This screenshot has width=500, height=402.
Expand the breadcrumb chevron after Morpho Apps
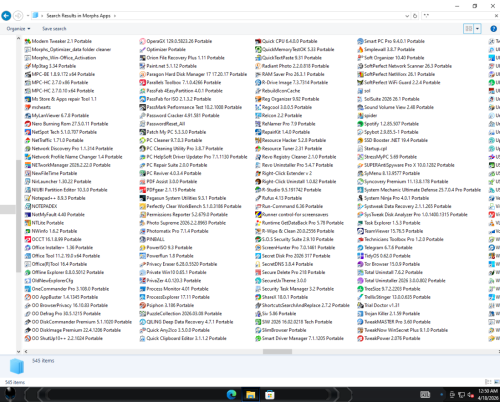tap(115, 16)
